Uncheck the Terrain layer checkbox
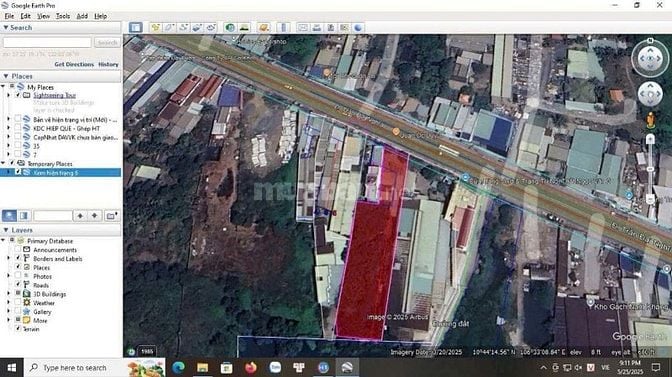 pos(18,329)
